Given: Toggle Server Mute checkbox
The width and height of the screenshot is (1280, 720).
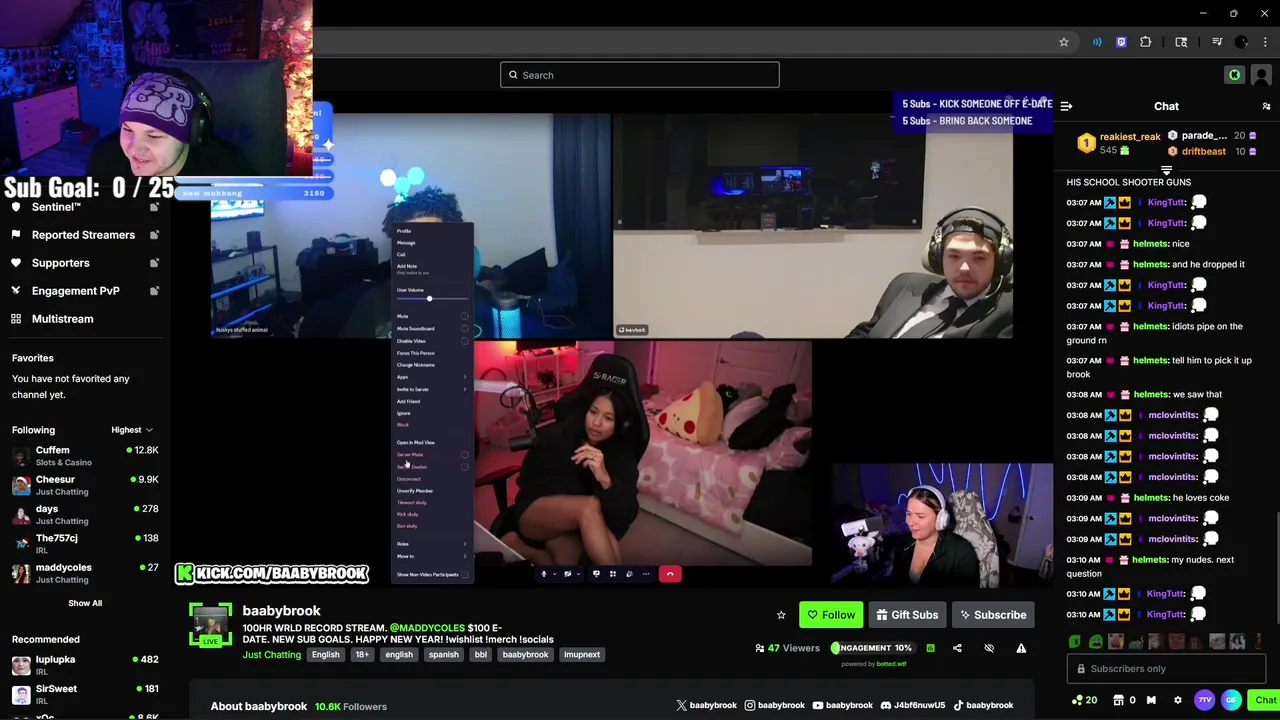Looking at the screenshot, I should click(465, 455).
